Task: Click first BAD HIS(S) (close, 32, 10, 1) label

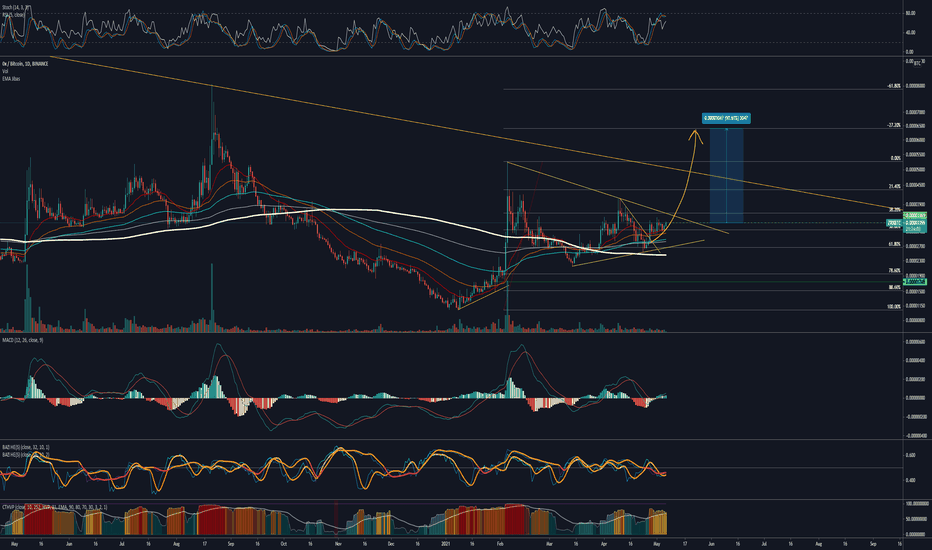Action: pyautogui.click(x=26, y=447)
